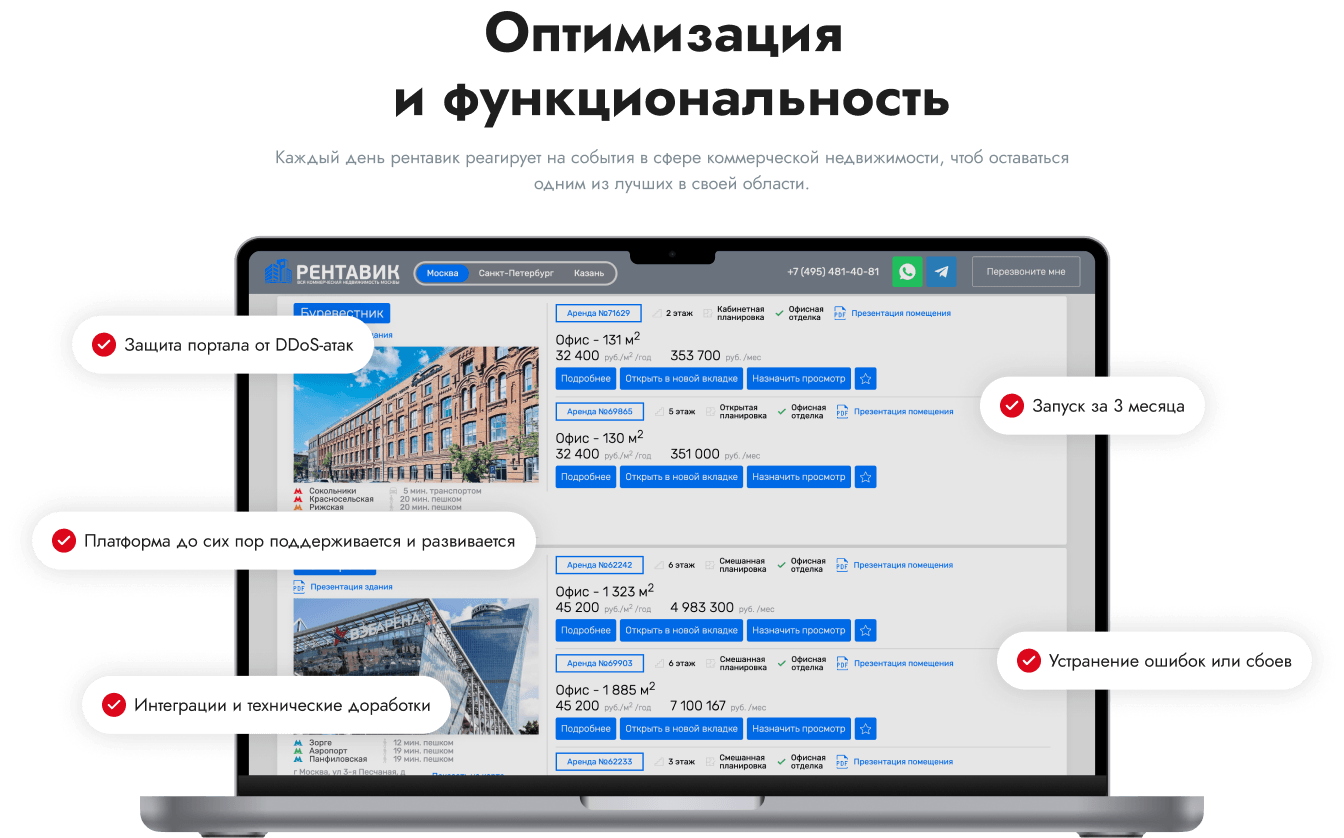
Task: Call the number +7 (495) 481-40-81
Action: tap(833, 272)
